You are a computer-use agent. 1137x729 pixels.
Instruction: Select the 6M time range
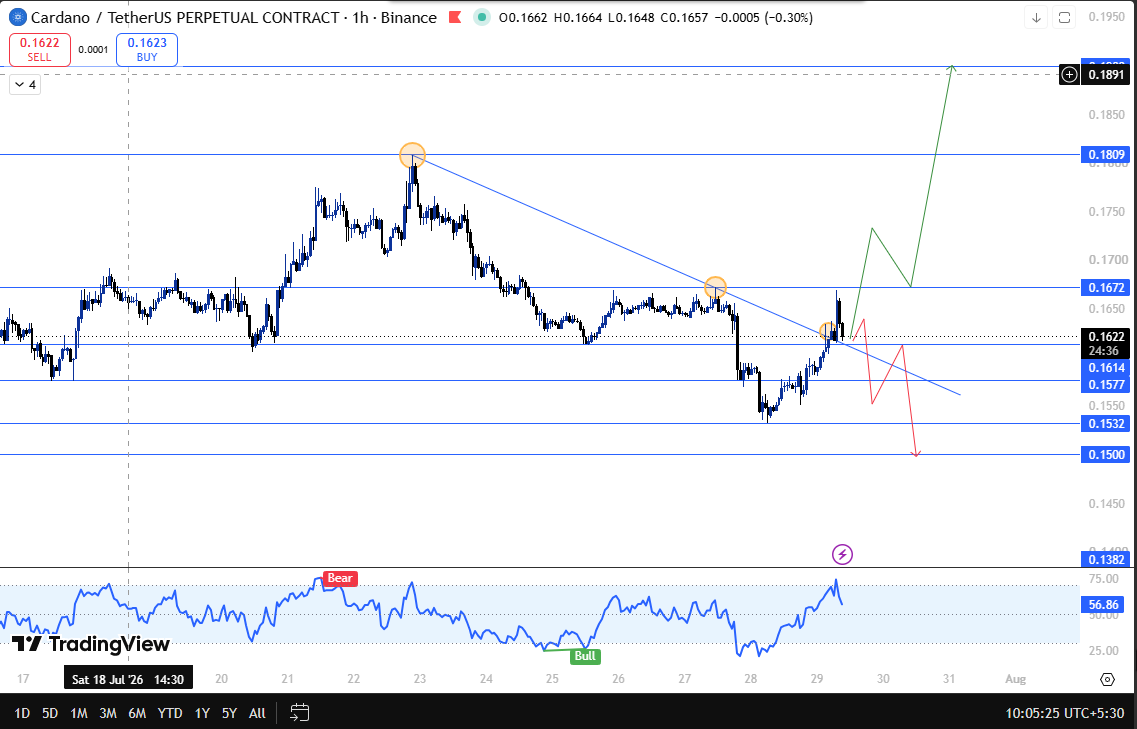pyautogui.click(x=136, y=713)
